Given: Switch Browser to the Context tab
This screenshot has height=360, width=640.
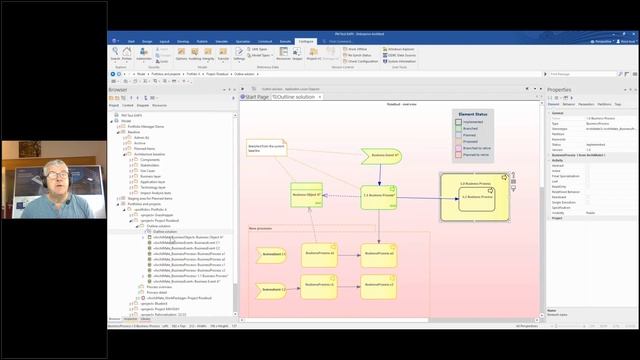Looking at the screenshot, I should tap(128, 105).
